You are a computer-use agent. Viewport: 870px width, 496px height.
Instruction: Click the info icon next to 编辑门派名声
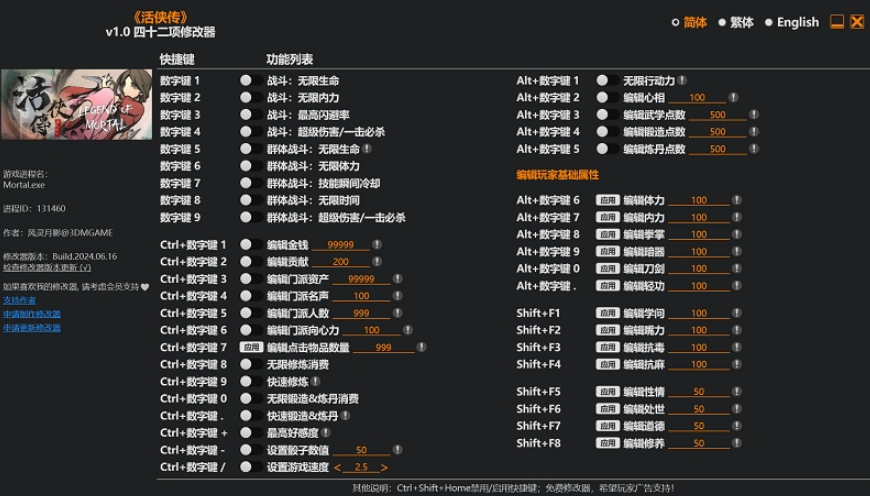click(x=397, y=296)
